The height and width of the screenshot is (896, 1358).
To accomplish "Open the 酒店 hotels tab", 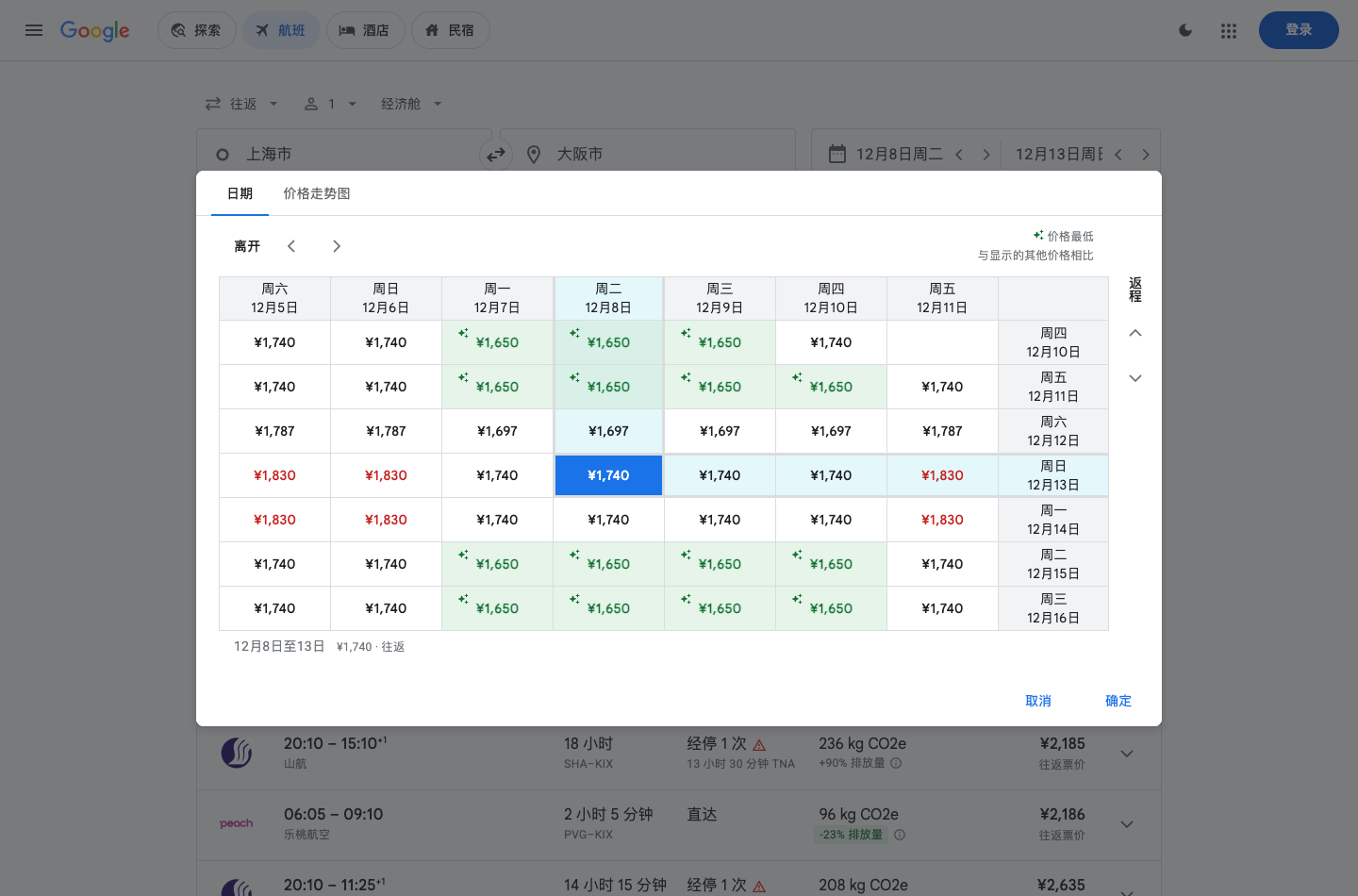I will coord(365,30).
